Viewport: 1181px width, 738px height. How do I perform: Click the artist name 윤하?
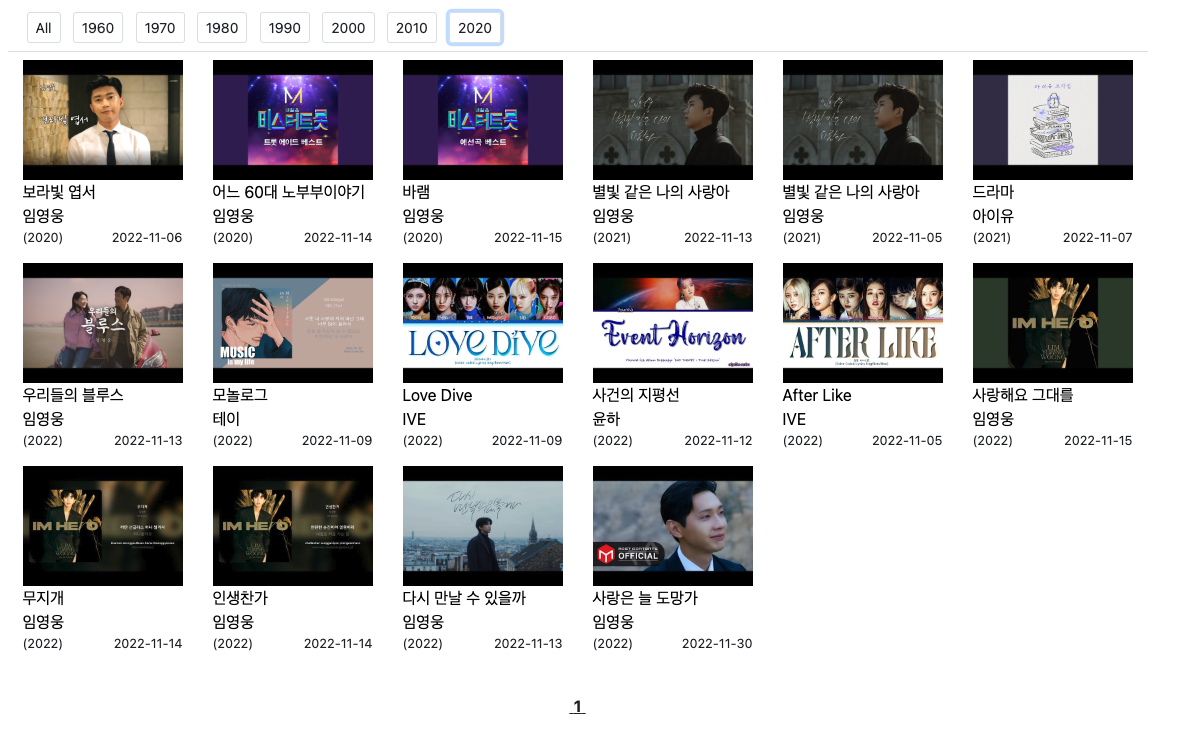[606, 419]
